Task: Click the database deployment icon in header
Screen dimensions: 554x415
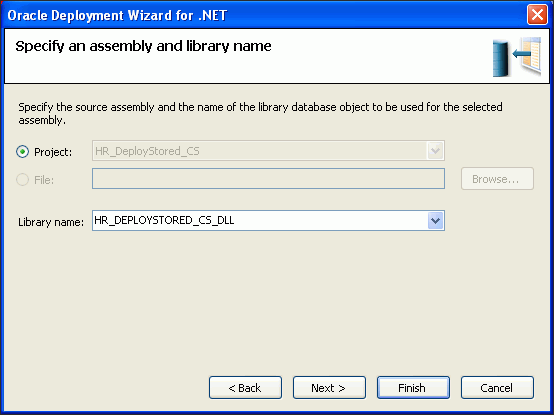Action: [517, 57]
